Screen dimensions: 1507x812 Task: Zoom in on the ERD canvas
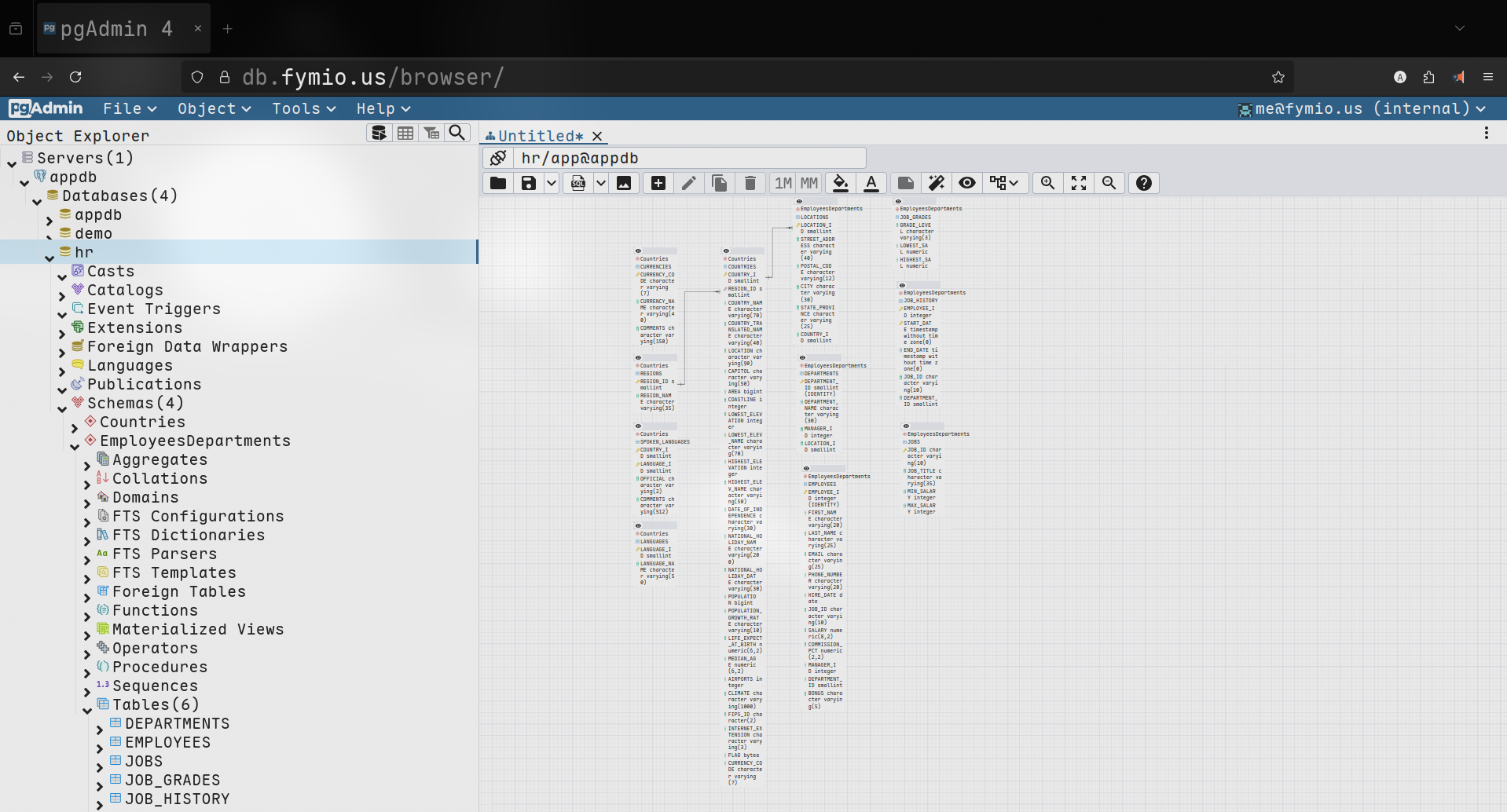1047,183
